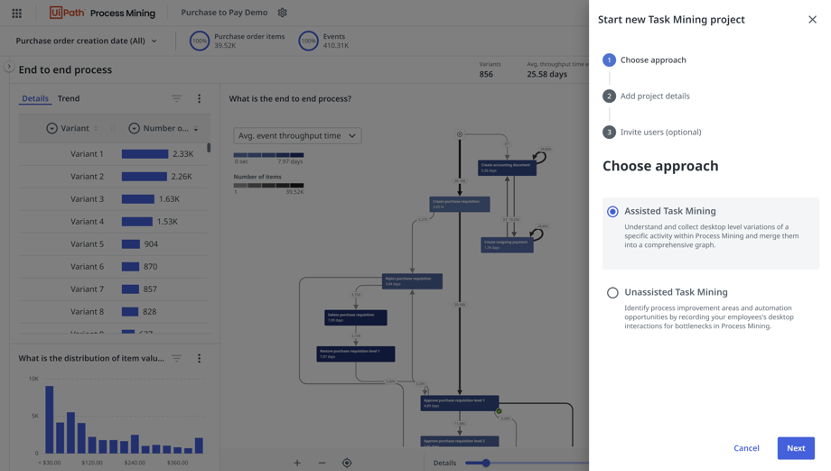Click the Invite users (optional) step label
This screenshot has width=831, height=471.
pos(661,132)
